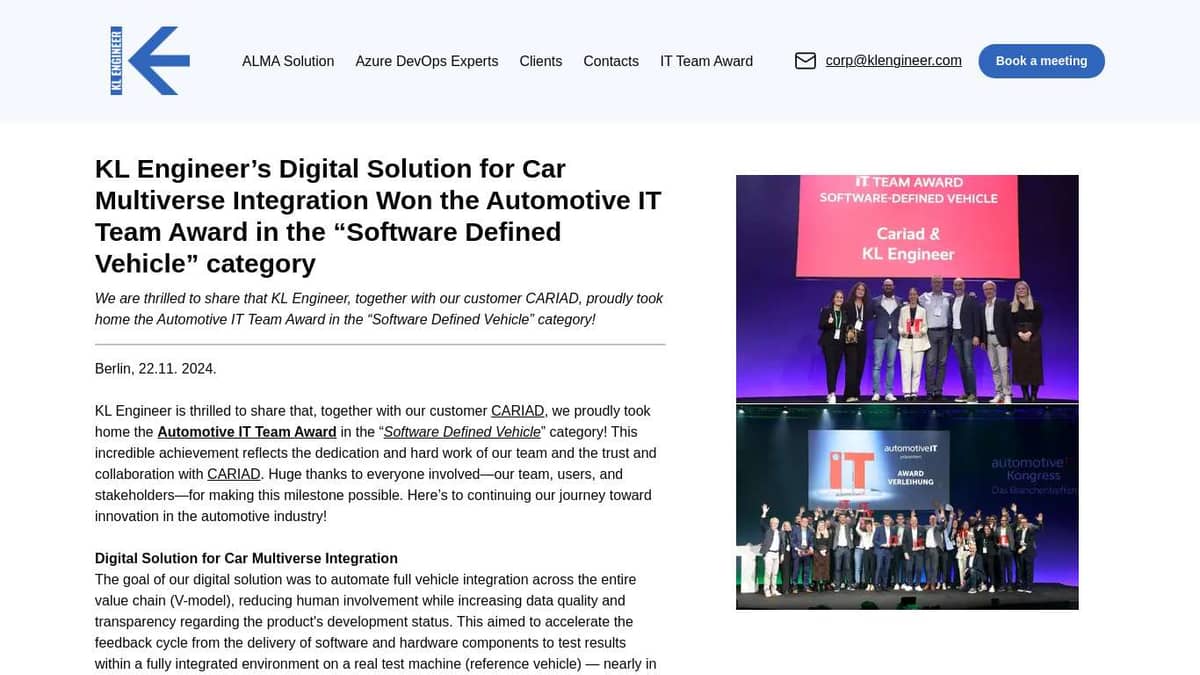This screenshot has width=1200, height=675.
Task: Click the italic Software Defined Vehicle link
Action: click(x=462, y=432)
